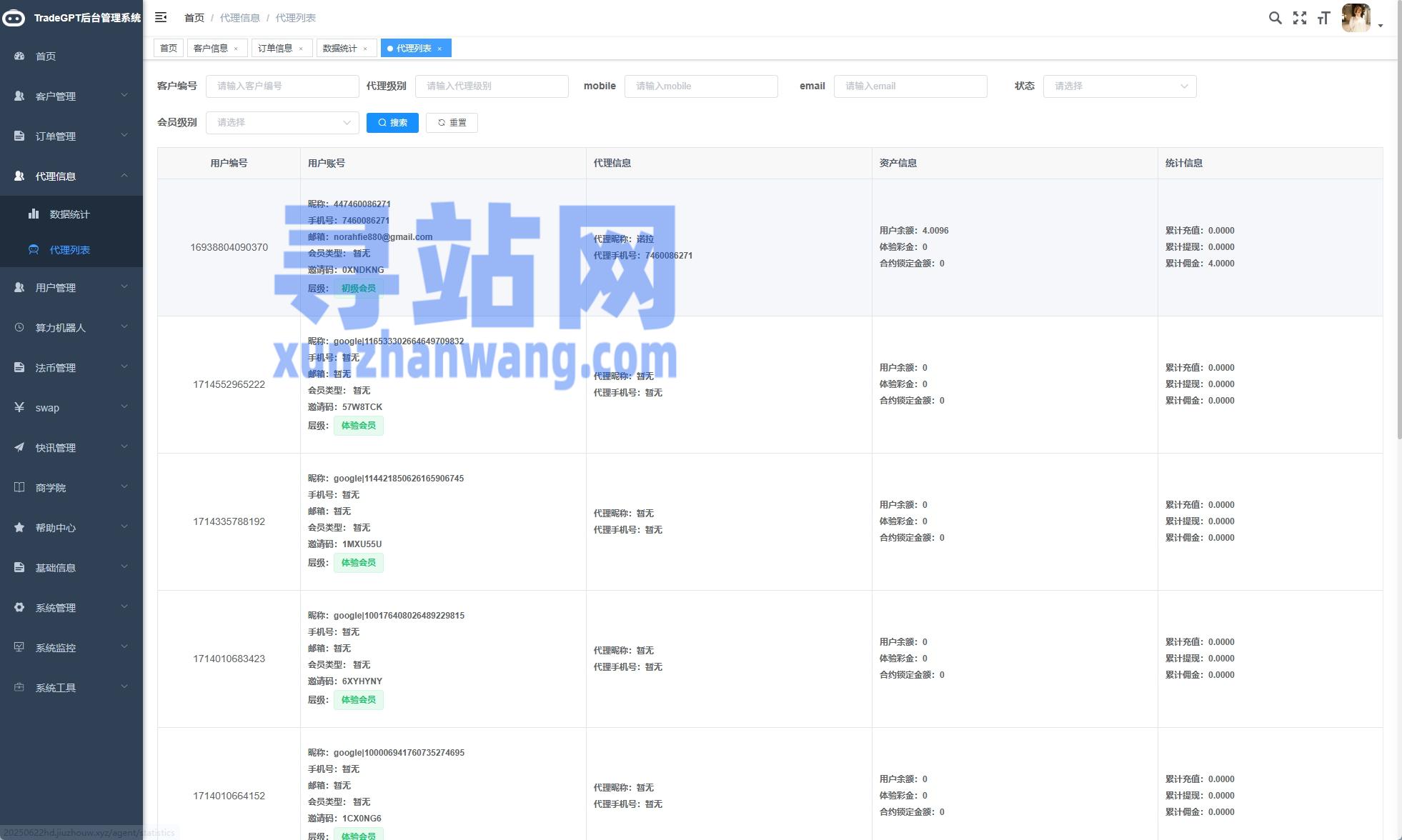The height and width of the screenshot is (840, 1402).
Task: Open the font size setting icon
Action: pos(1323,18)
